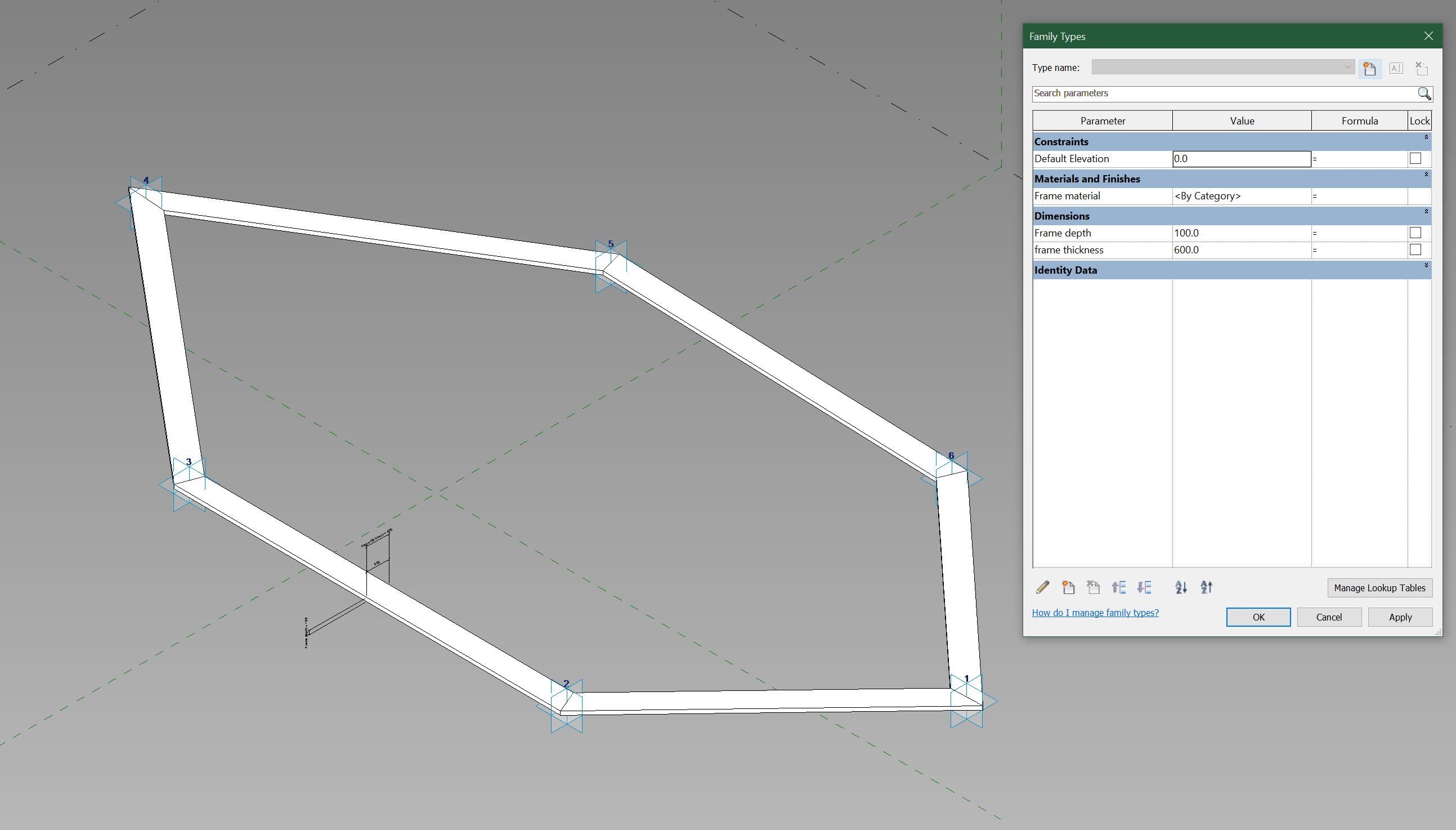This screenshot has width=1456, height=830.
Task: Expand the Identity Data group
Action: (x=1426, y=265)
